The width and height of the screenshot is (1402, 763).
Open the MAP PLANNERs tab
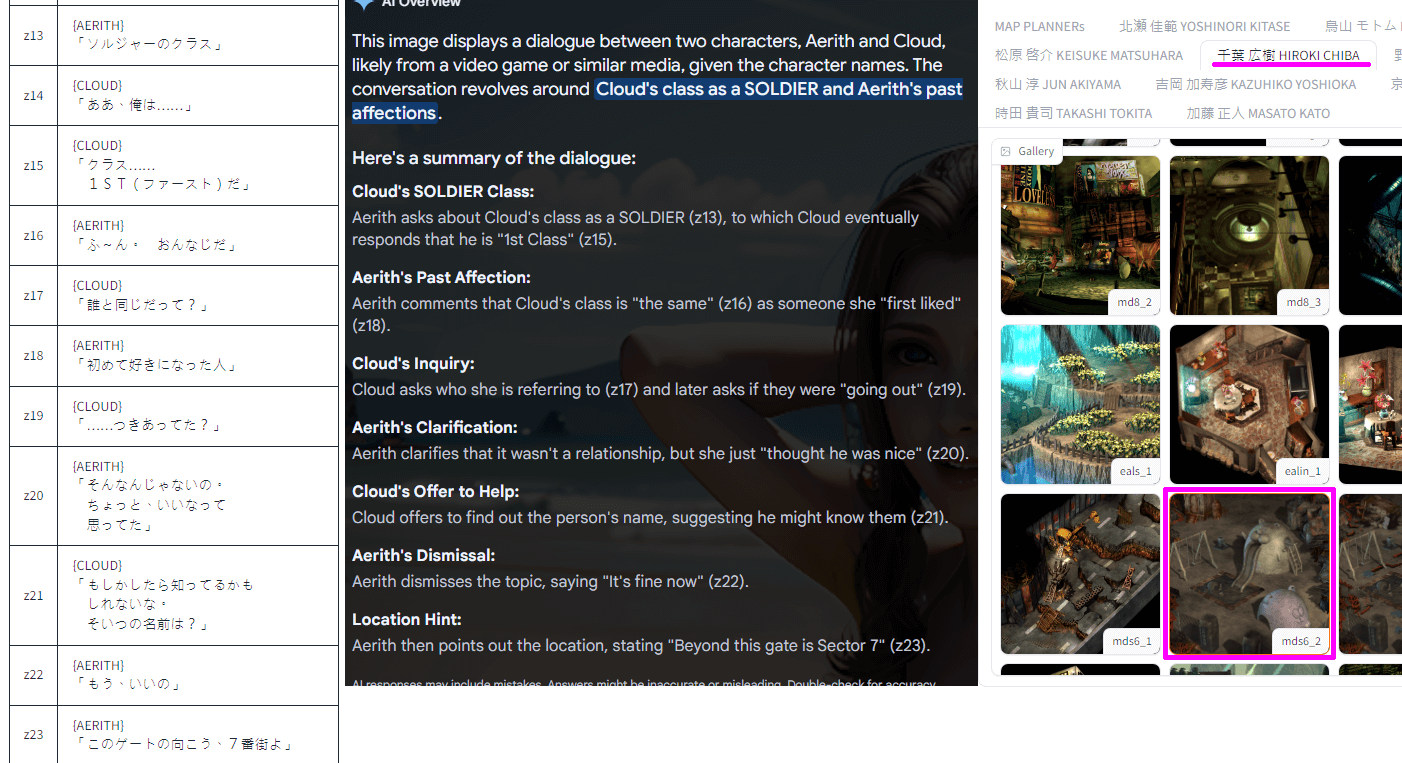[1039, 26]
